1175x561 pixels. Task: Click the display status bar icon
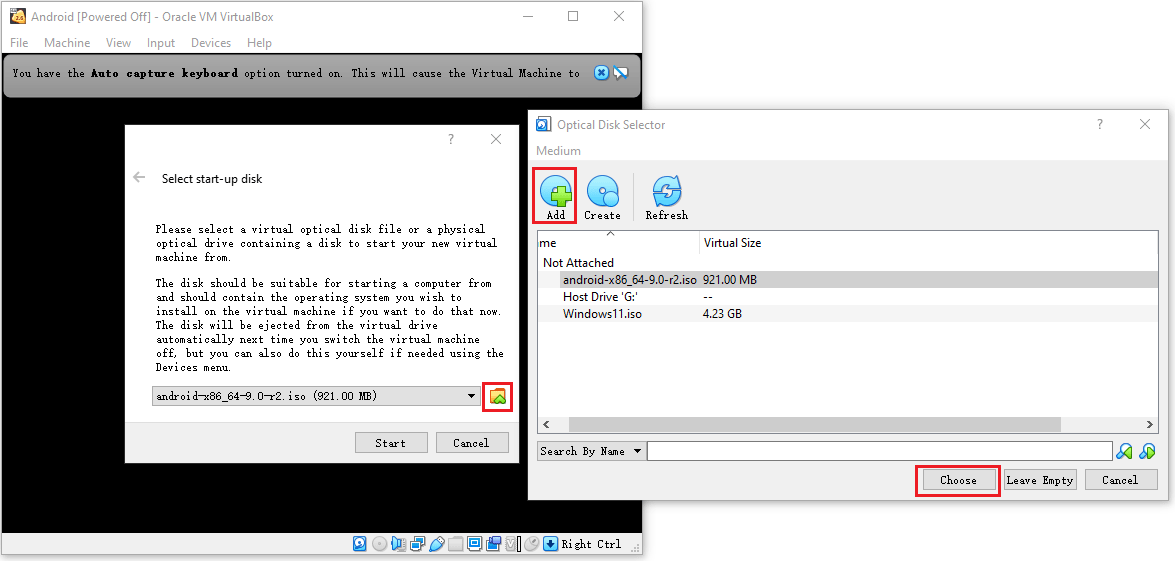[x=474, y=544]
